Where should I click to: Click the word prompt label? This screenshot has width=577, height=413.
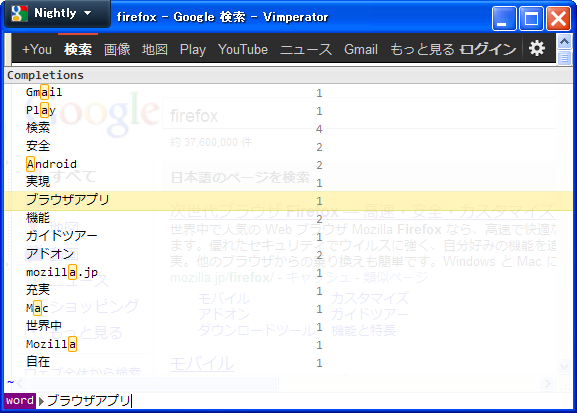click(x=20, y=400)
